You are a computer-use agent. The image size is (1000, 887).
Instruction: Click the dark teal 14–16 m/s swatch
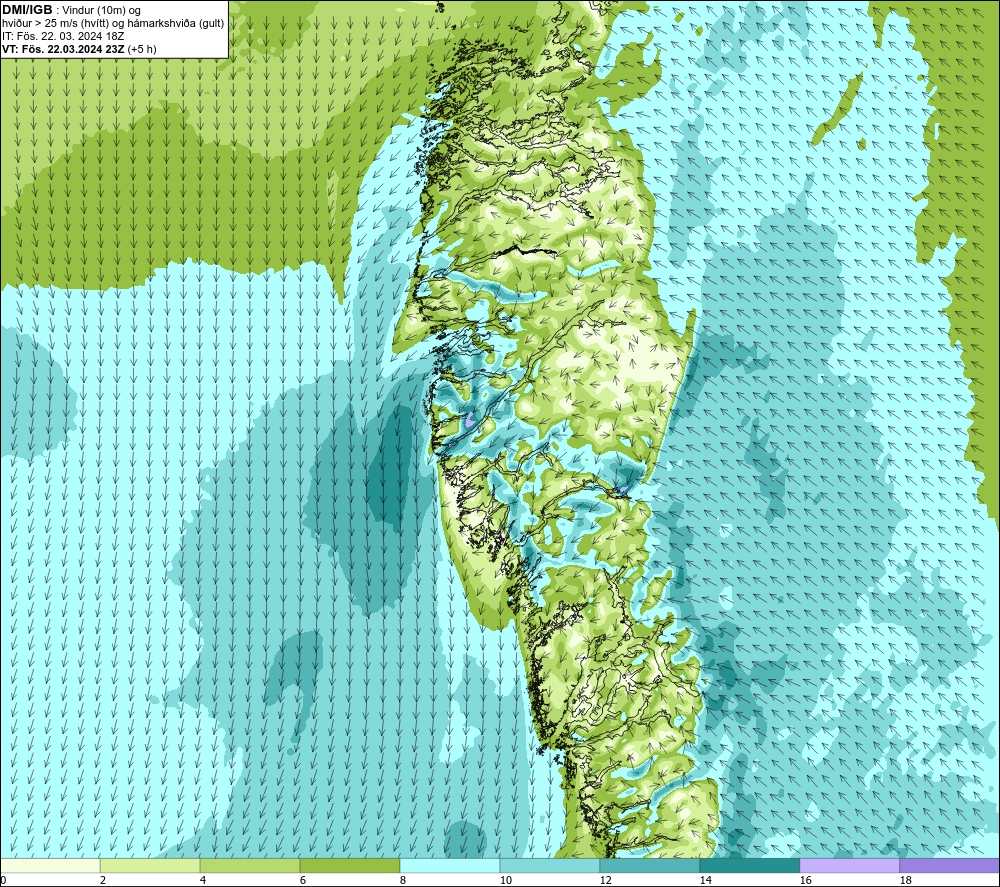(x=749, y=865)
